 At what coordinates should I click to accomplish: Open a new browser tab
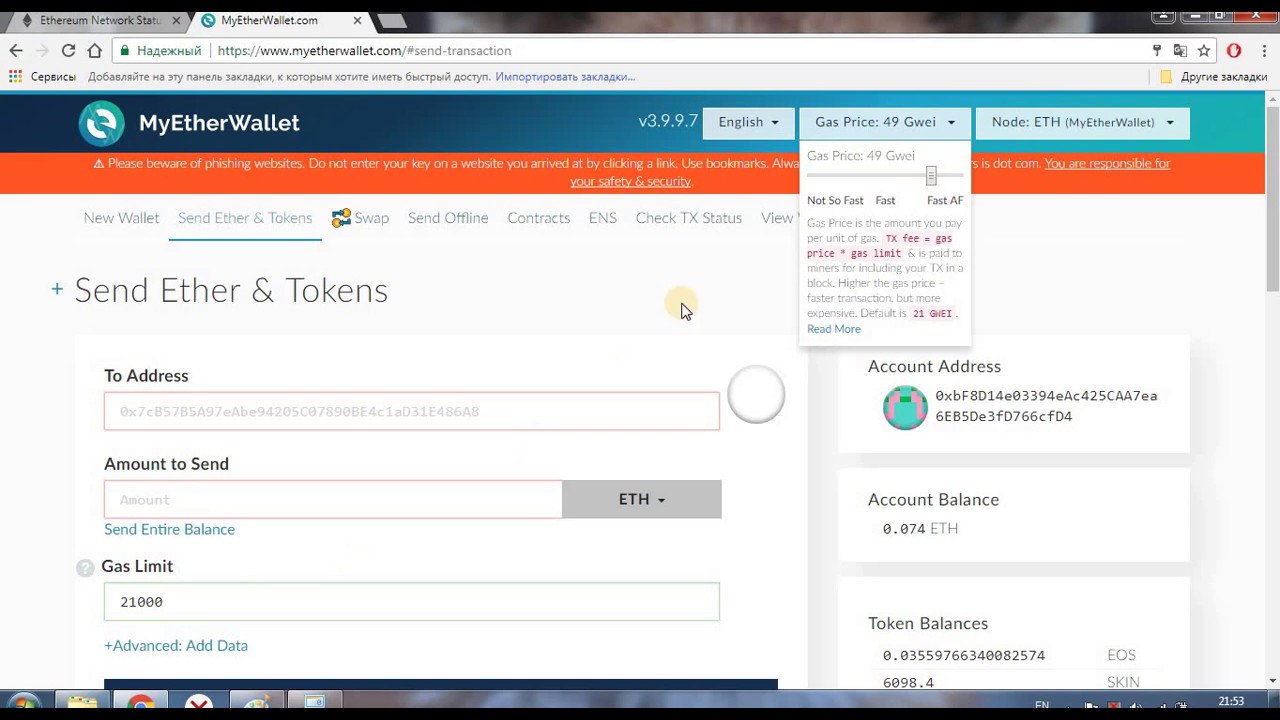391,21
